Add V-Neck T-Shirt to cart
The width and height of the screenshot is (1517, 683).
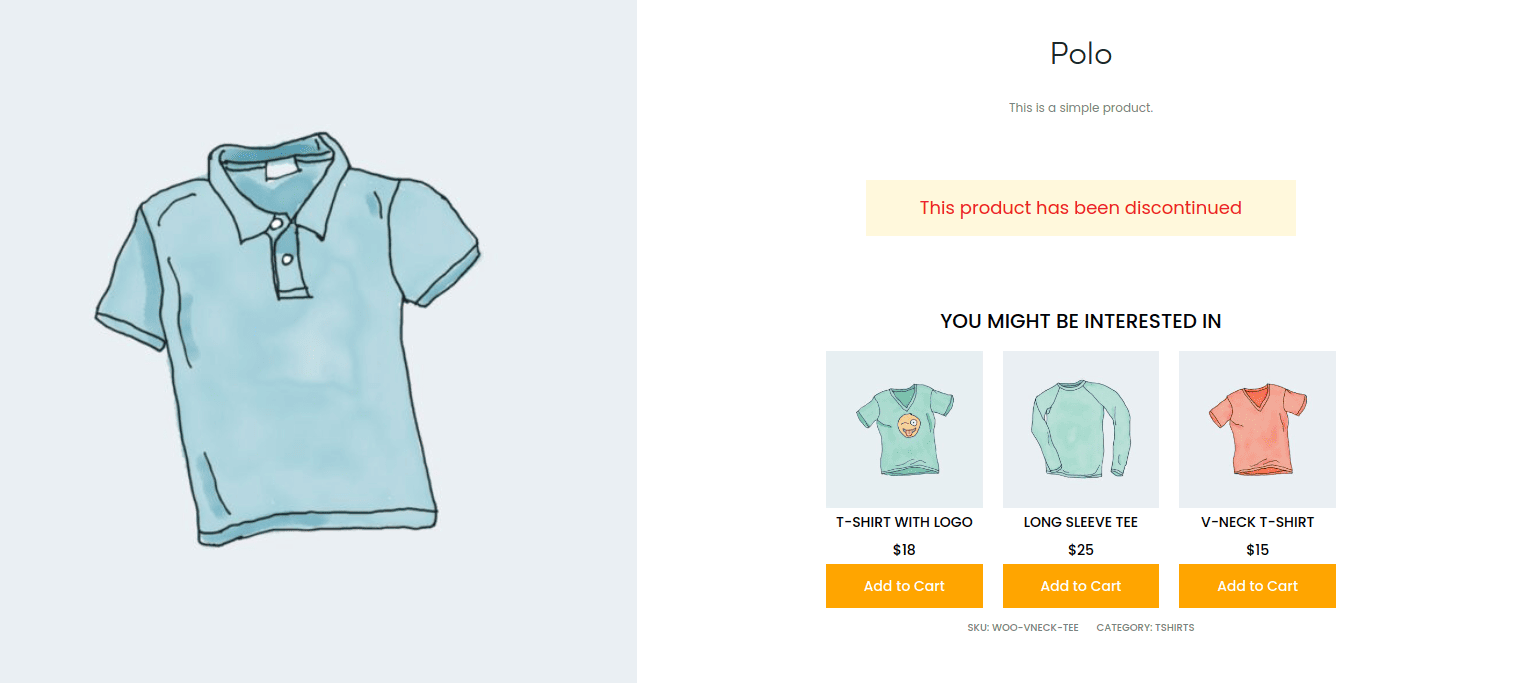point(1257,586)
